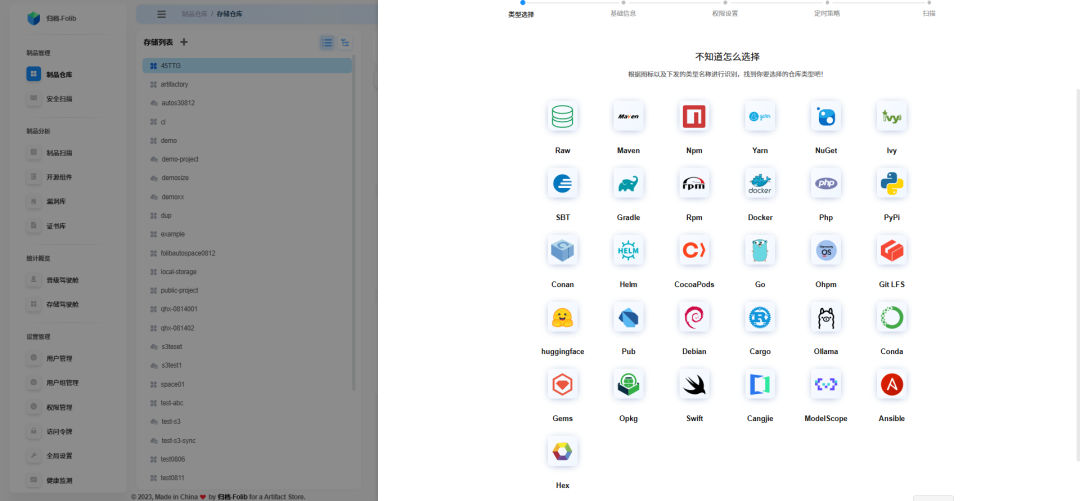Select the Cangjie repository type icon
The height and width of the screenshot is (501, 1080).
[x=760, y=384]
